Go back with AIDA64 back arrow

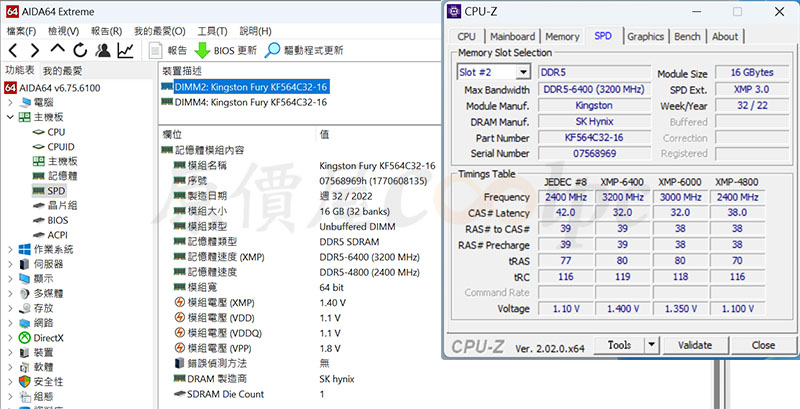13,50
